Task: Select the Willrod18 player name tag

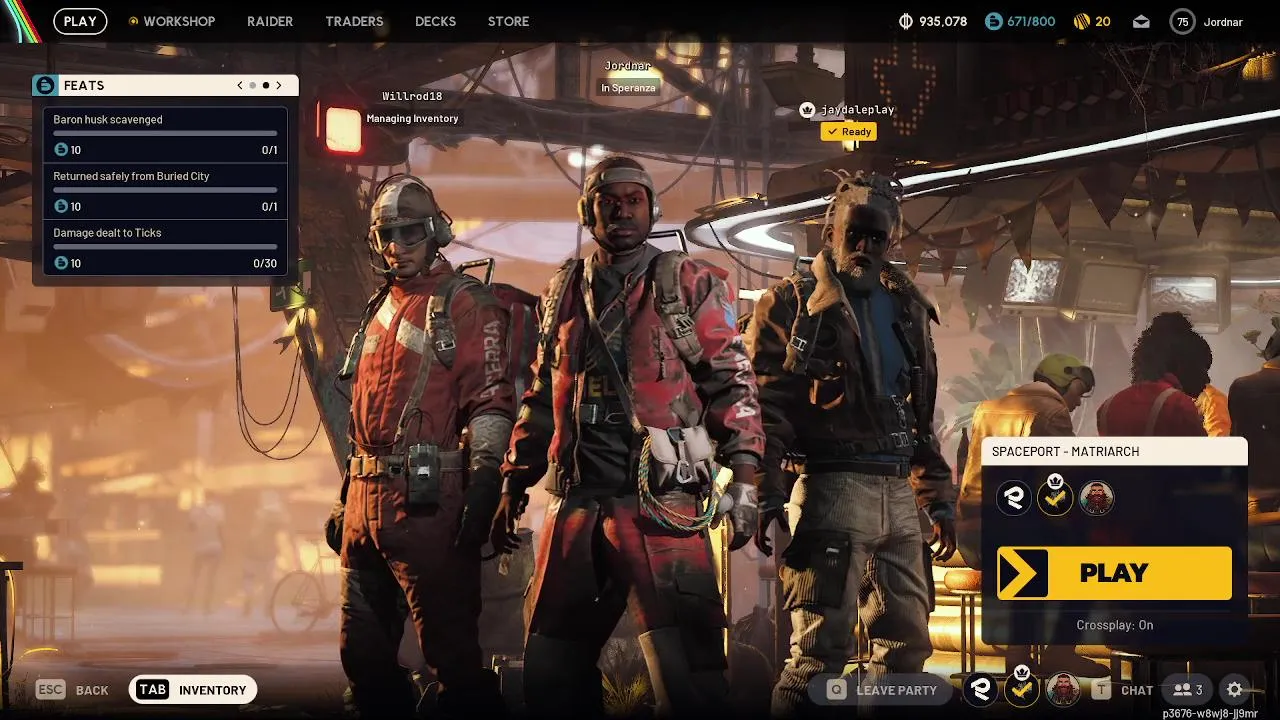Action: pos(412,96)
